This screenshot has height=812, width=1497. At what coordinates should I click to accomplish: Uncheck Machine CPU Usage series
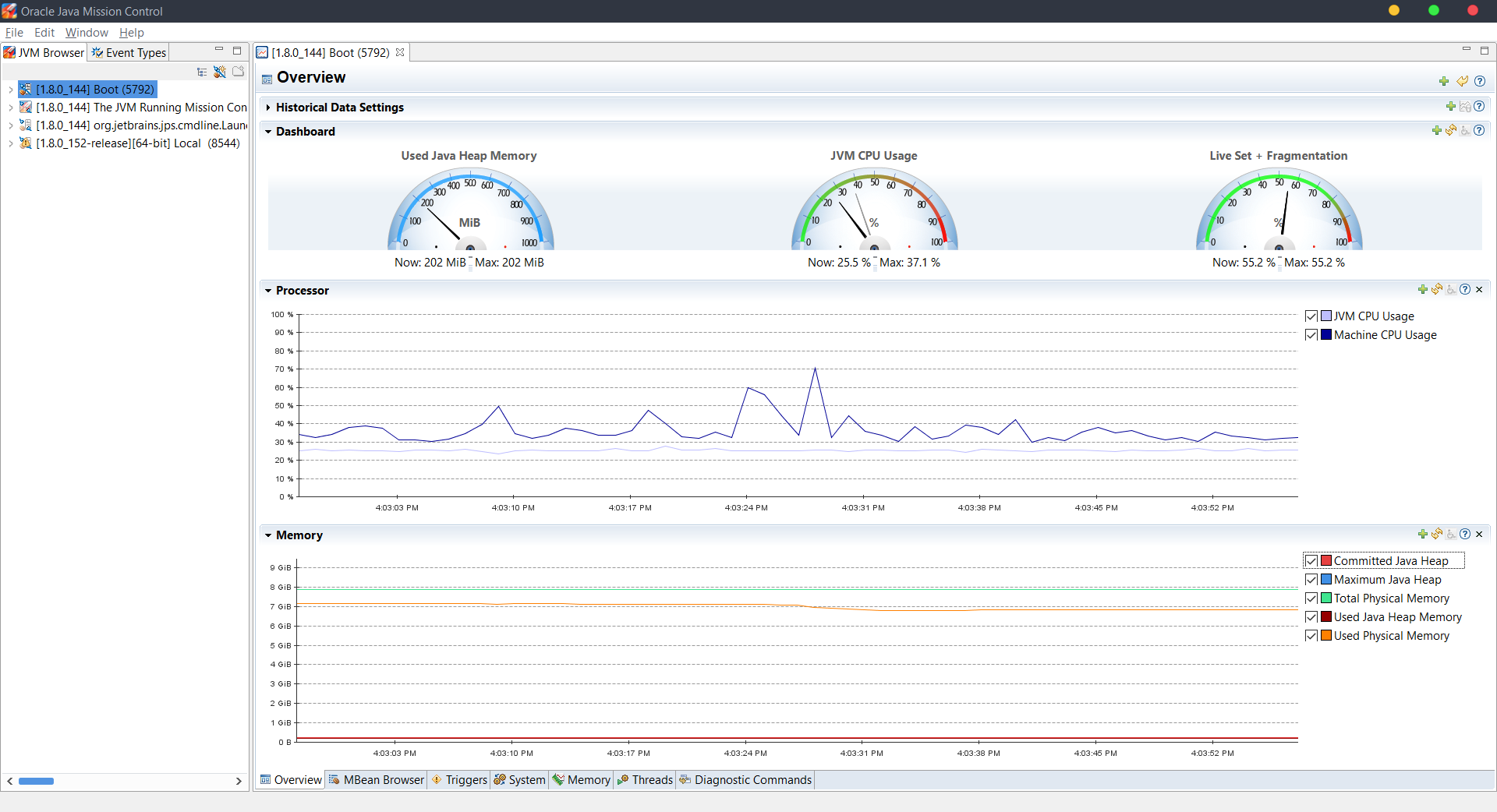[x=1311, y=335]
